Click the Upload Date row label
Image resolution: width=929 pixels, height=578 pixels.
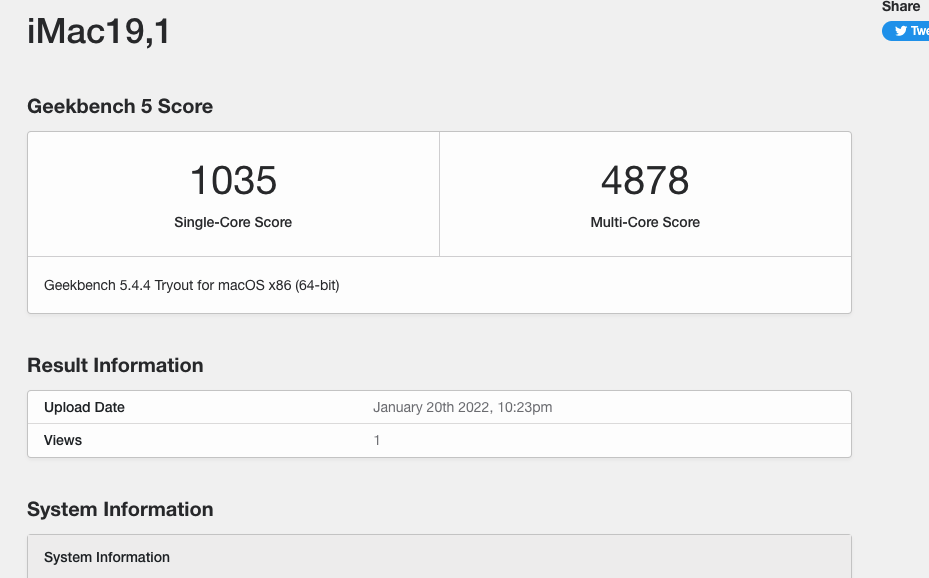pos(84,407)
